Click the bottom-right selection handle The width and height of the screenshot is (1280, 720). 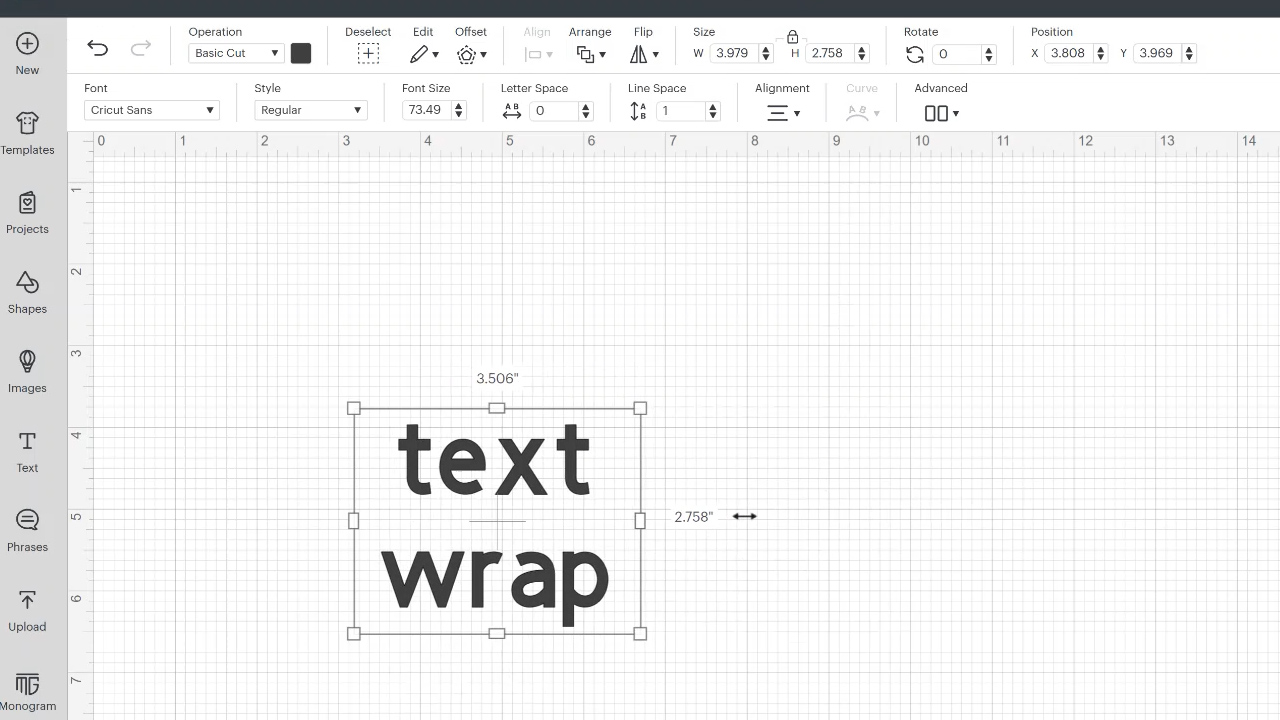(640, 633)
